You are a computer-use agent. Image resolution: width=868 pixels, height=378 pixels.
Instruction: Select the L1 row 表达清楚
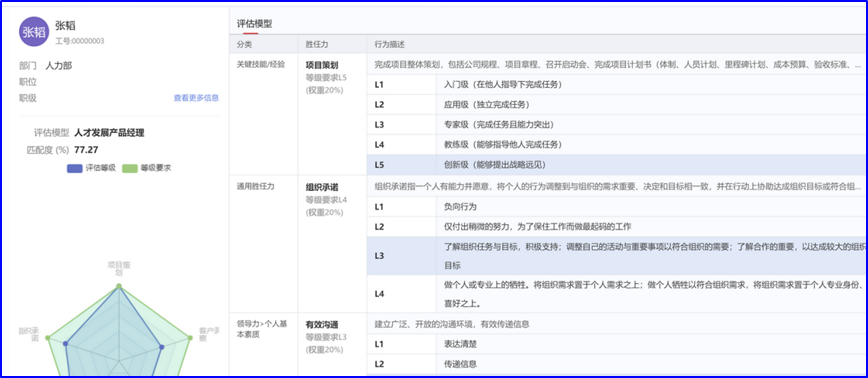pos(617,344)
